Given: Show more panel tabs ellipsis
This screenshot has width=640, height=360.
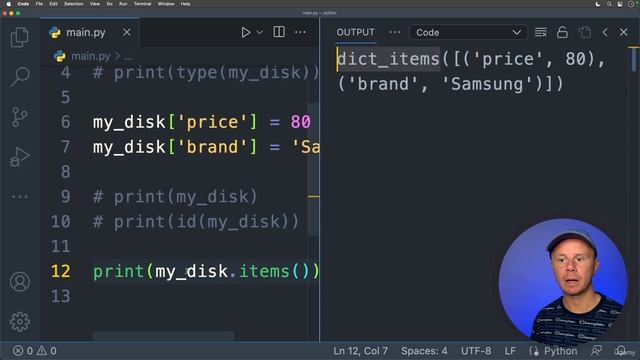Looking at the screenshot, I should (395, 32).
